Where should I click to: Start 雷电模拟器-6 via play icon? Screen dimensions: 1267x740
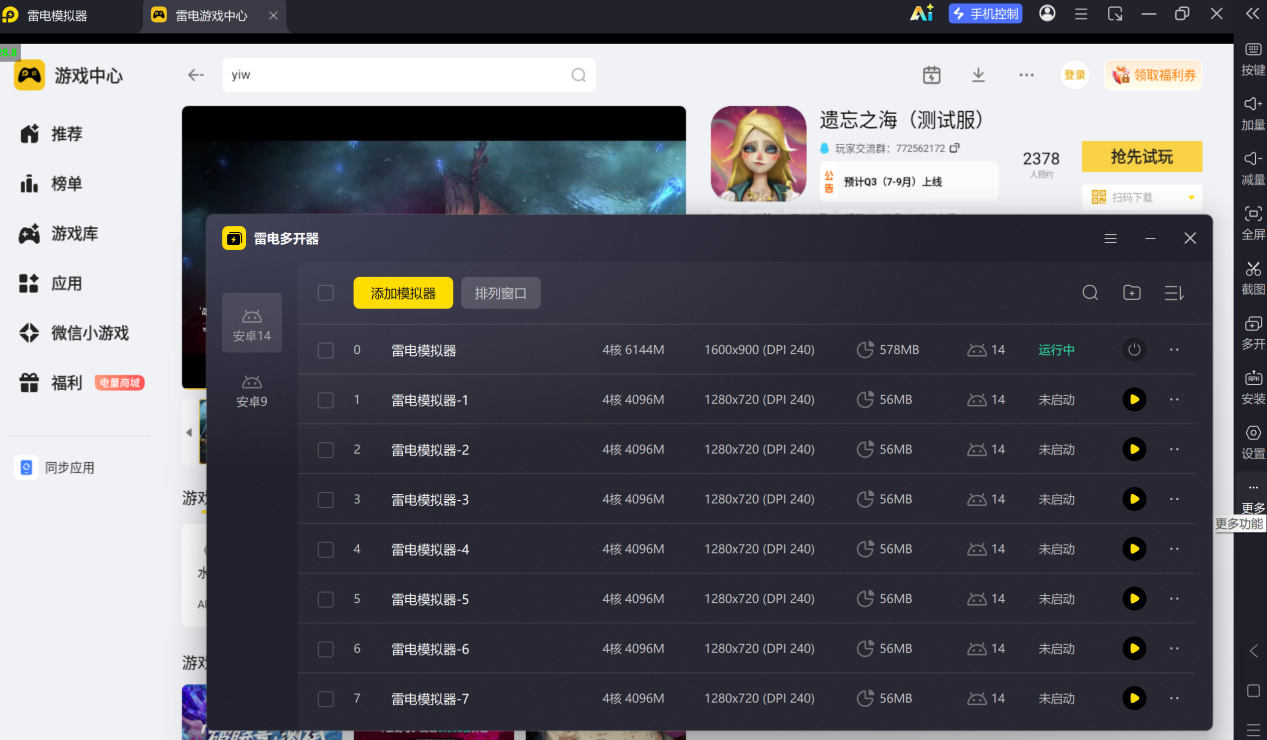tap(1134, 649)
